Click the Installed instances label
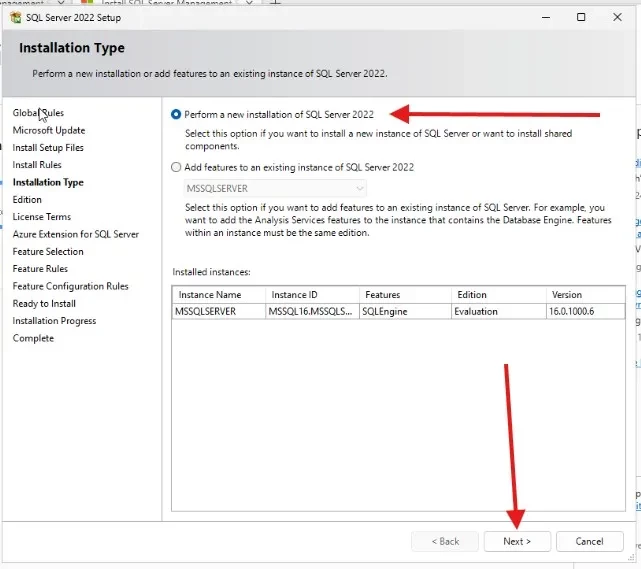The image size is (641, 569). click(211, 272)
